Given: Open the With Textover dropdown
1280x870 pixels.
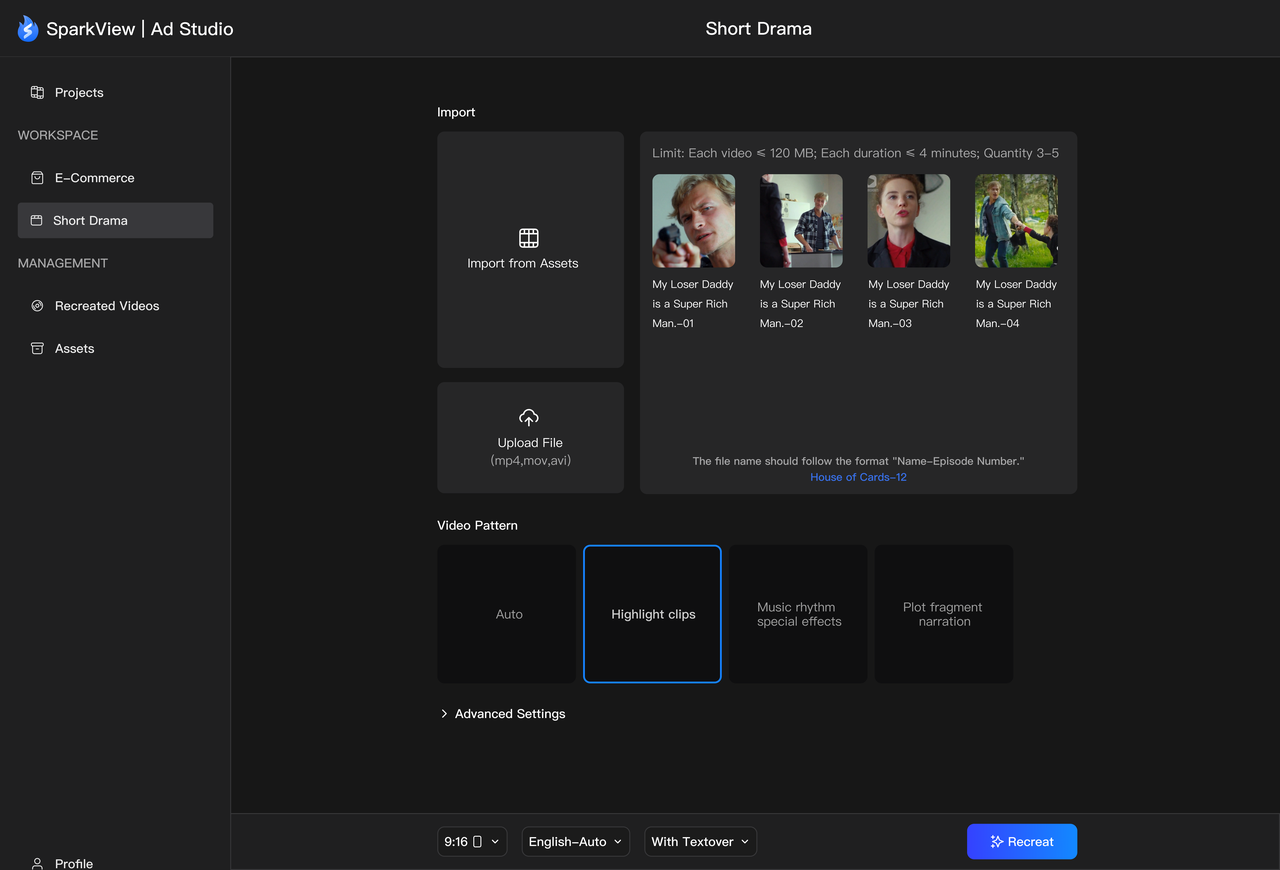Looking at the screenshot, I should click(700, 842).
